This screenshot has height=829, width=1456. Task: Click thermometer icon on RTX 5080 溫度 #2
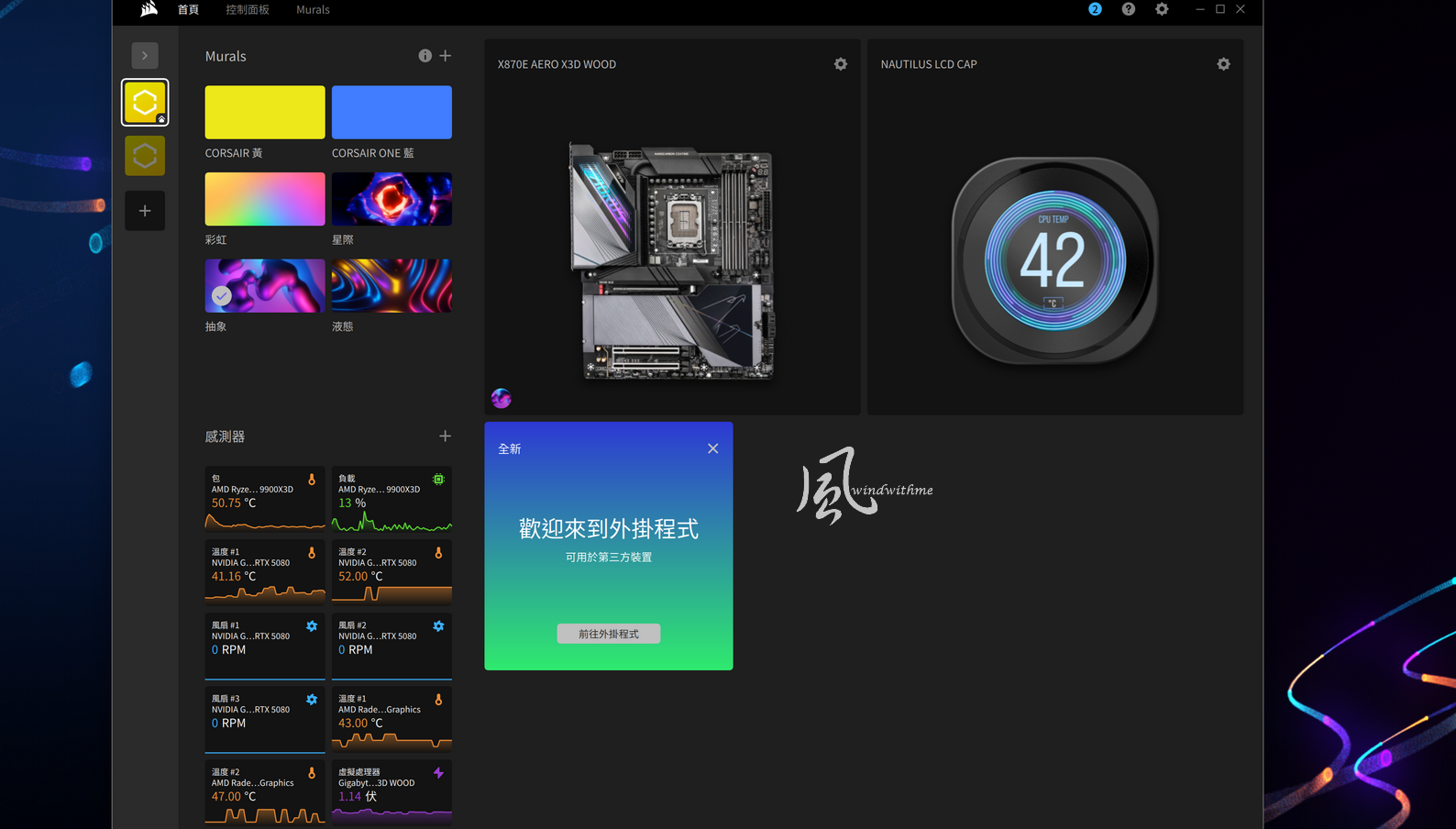[x=438, y=553]
